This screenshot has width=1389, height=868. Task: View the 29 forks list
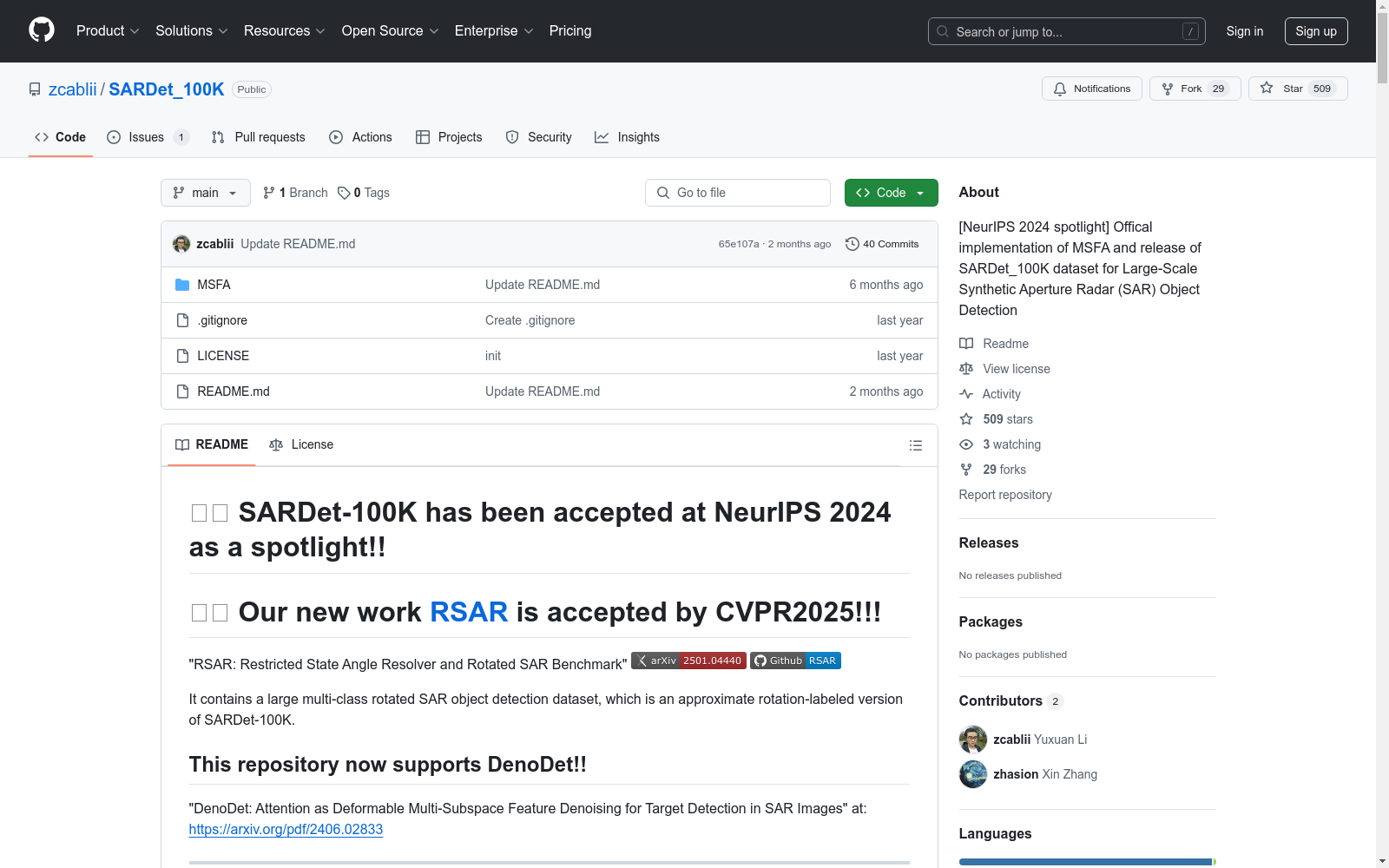1004,470
